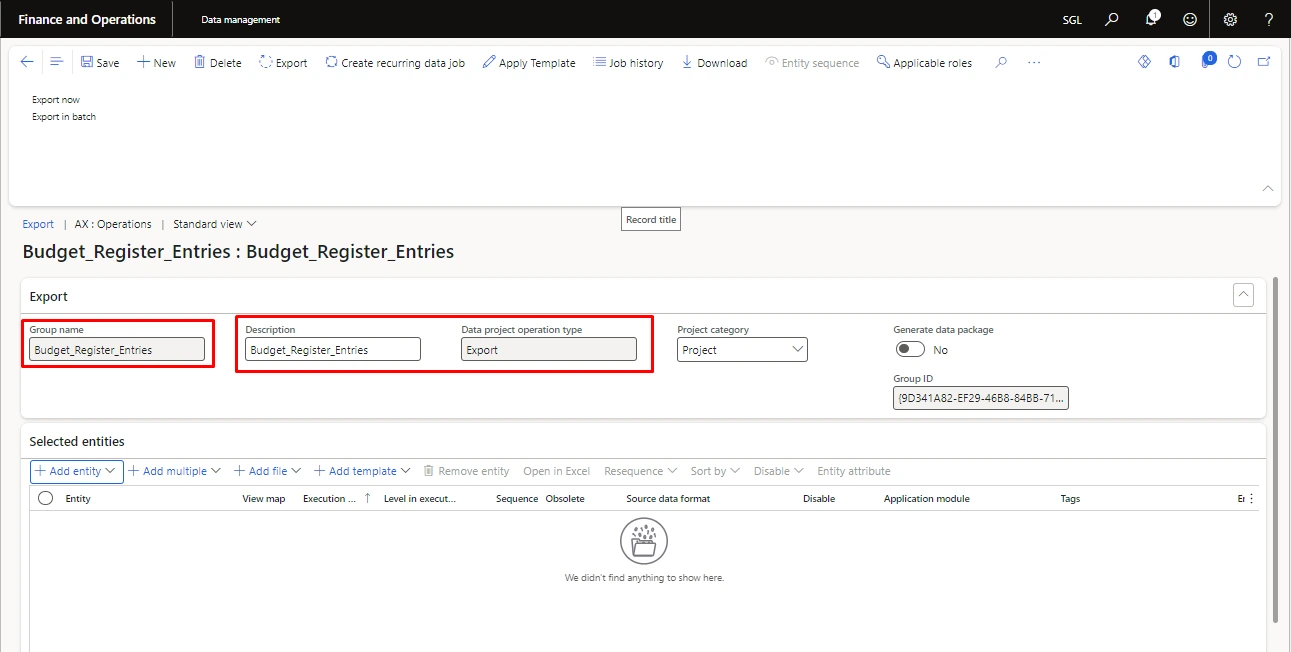Click the attachments icon with badge
The width and height of the screenshot is (1291, 652).
[x=1206, y=61]
